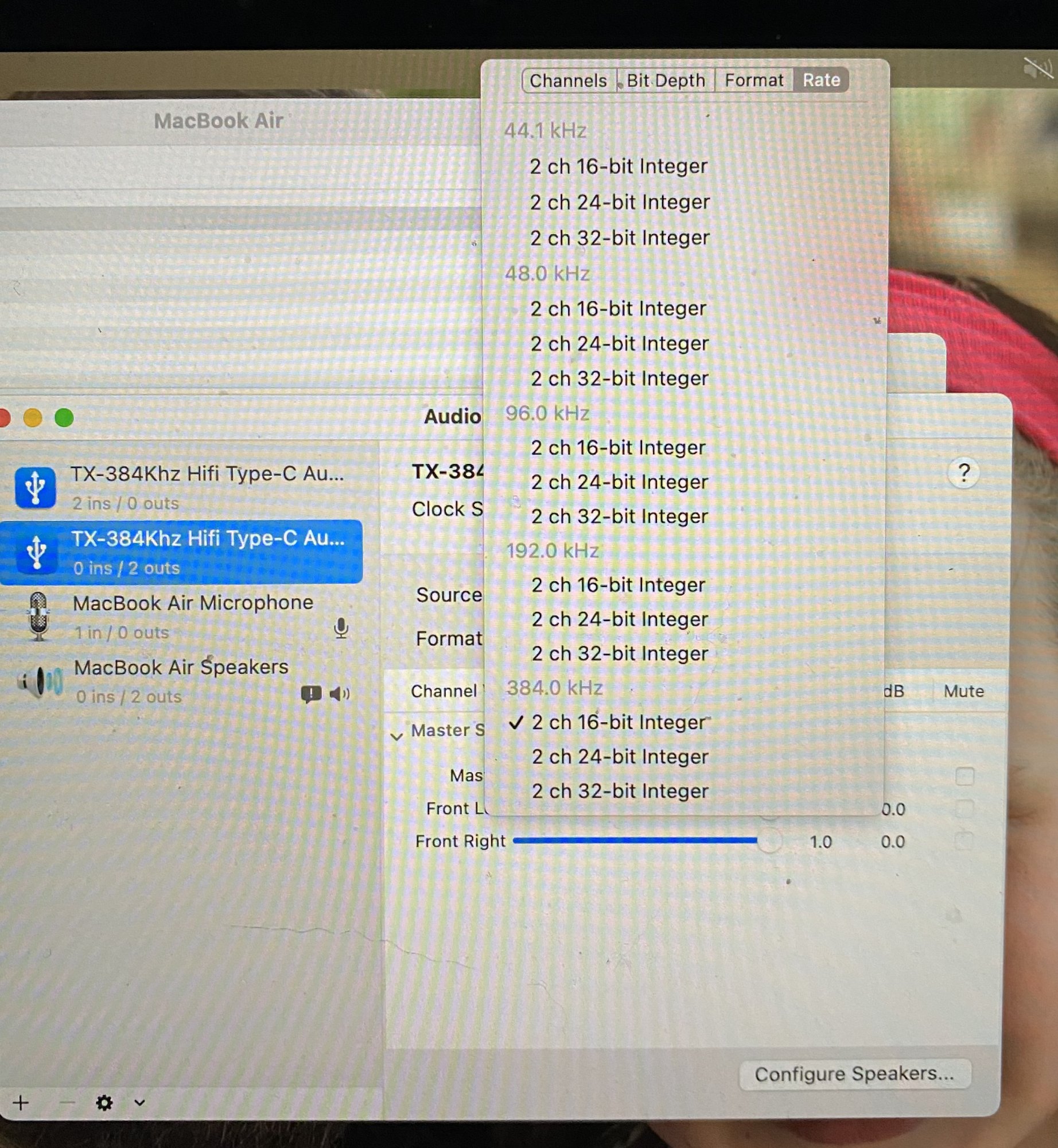Select the MacBook Air Speakers device icon
The width and height of the screenshot is (1058, 1148).
click(x=40, y=681)
